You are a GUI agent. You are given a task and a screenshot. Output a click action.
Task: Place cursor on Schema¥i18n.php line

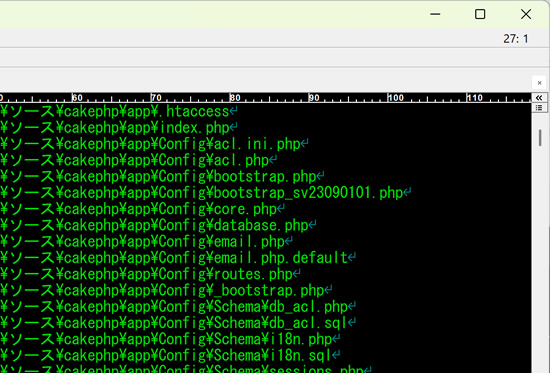pos(170,339)
